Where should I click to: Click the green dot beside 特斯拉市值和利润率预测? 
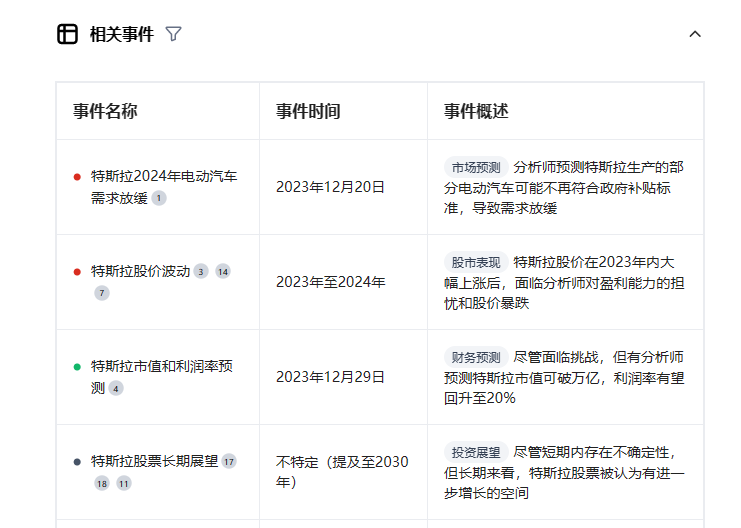(x=78, y=367)
